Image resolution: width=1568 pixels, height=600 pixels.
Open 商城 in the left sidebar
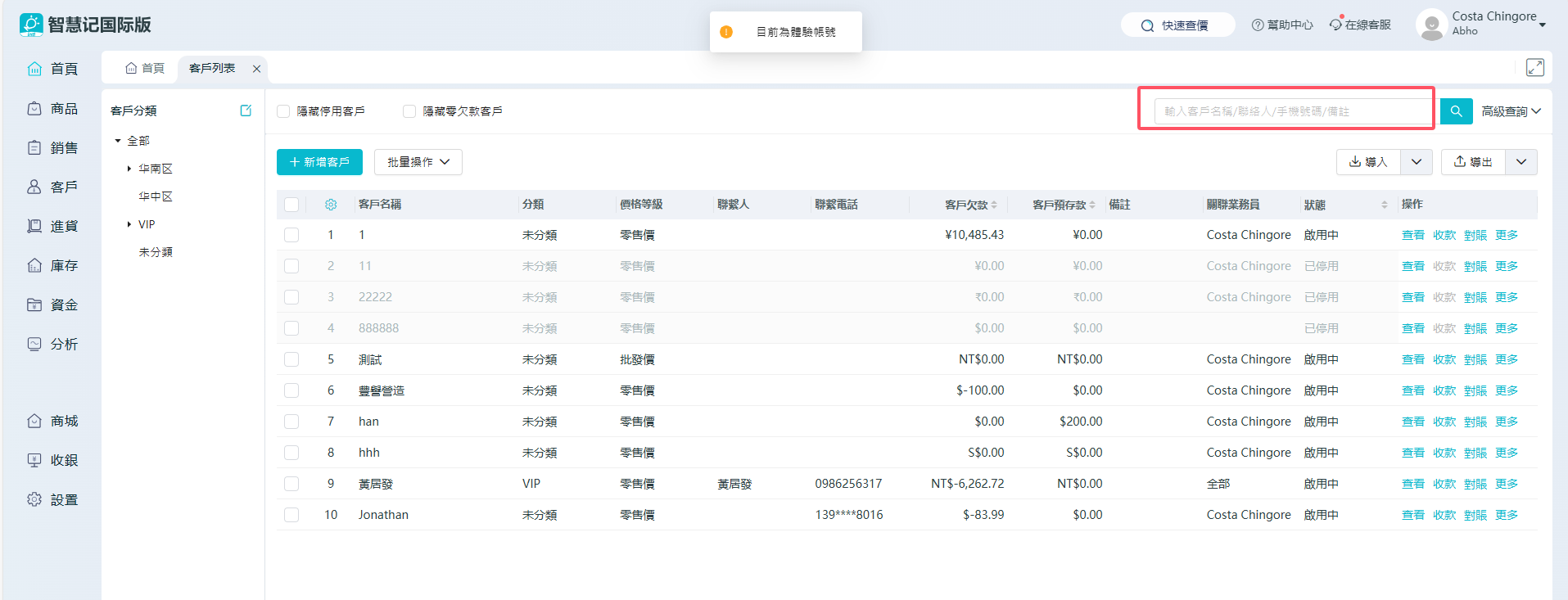[x=53, y=421]
